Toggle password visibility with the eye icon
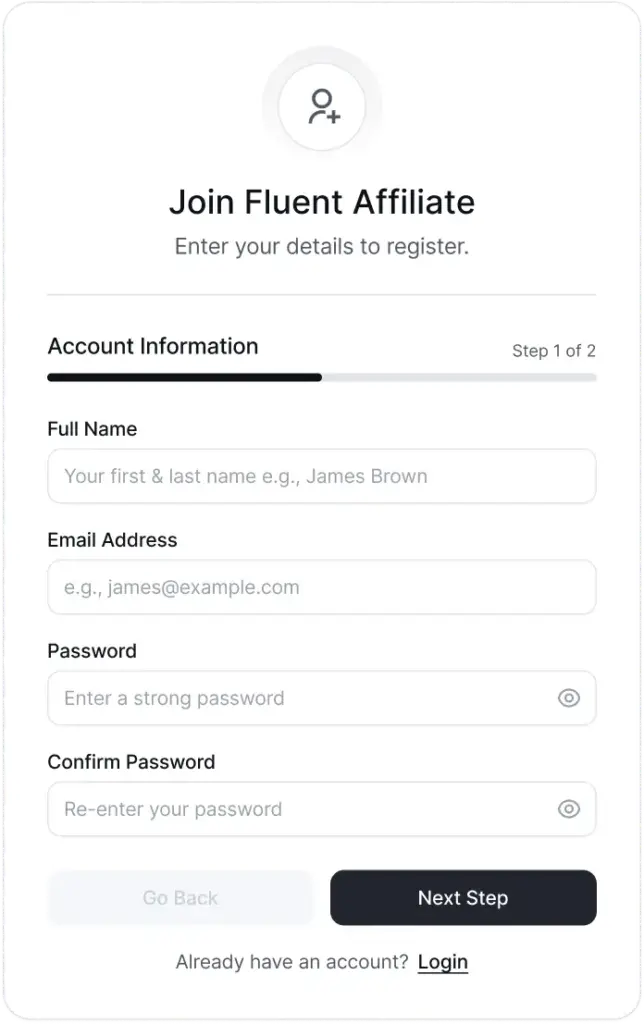 click(568, 698)
